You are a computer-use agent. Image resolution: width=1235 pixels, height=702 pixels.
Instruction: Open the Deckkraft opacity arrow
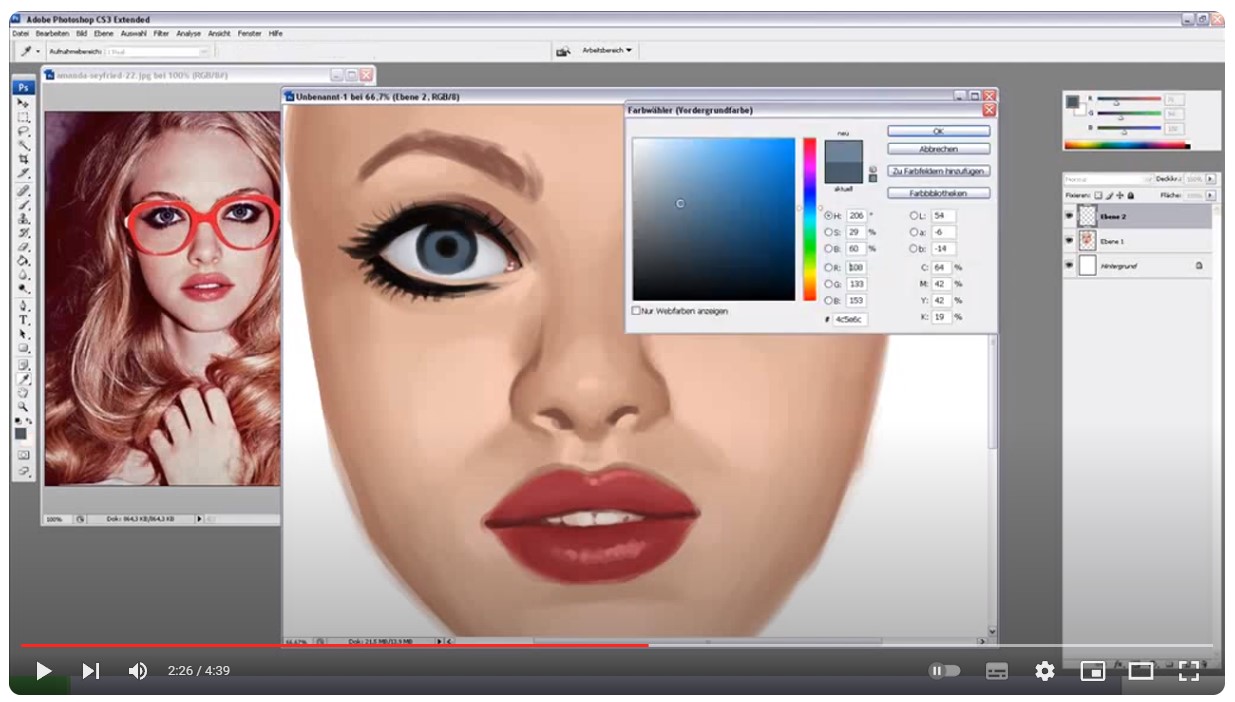(x=1211, y=179)
